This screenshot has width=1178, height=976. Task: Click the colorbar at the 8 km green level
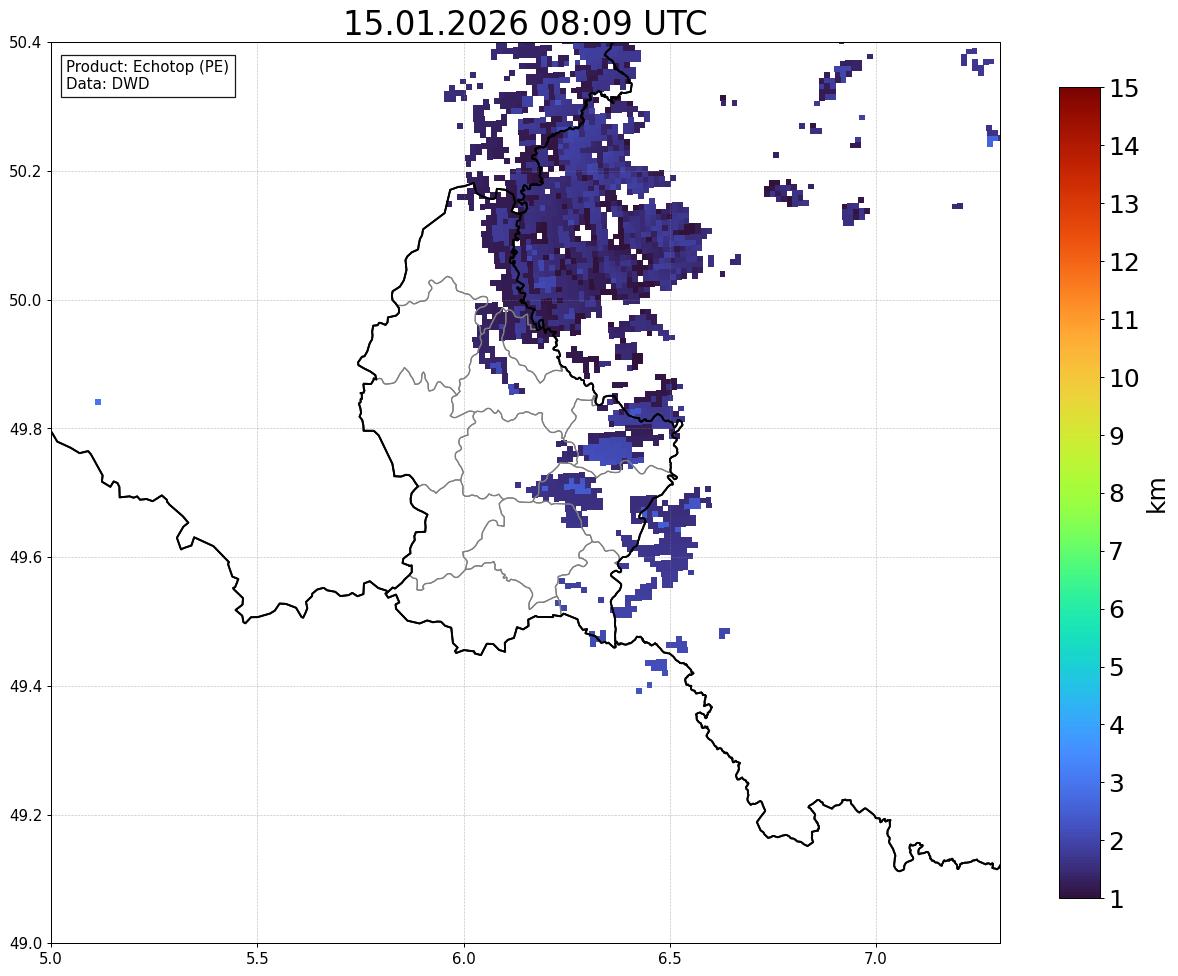(x=1080, y=493)
